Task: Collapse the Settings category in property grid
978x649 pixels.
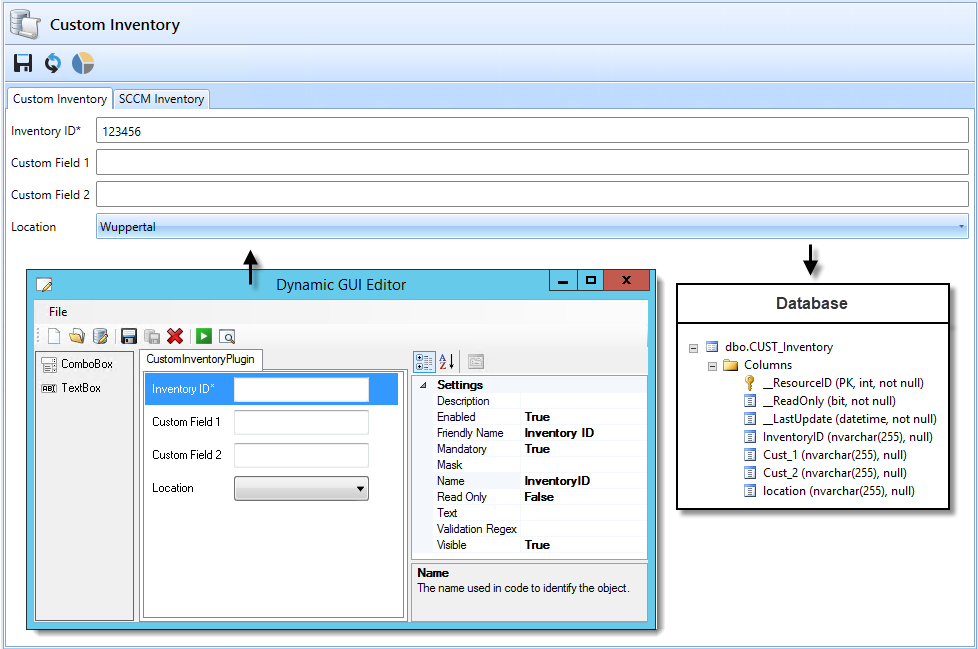Action: [x=423, y=385]
